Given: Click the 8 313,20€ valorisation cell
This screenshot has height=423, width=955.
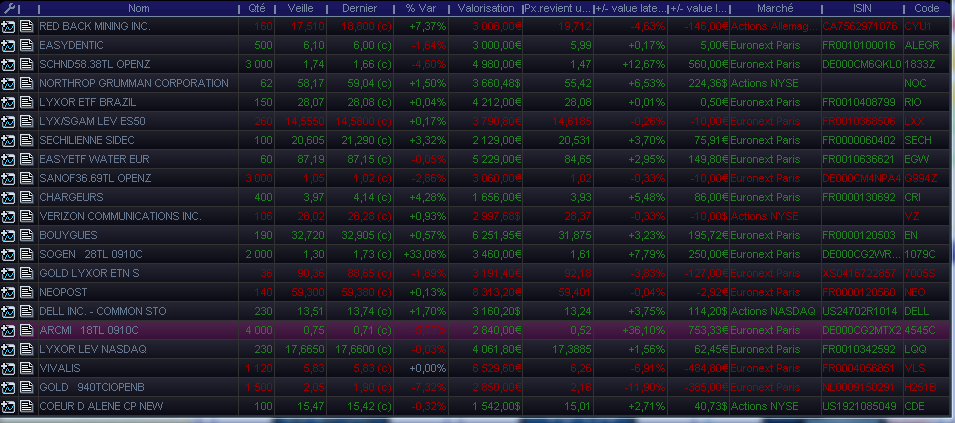Looking at the screenshot, I should tap(485, 292).
